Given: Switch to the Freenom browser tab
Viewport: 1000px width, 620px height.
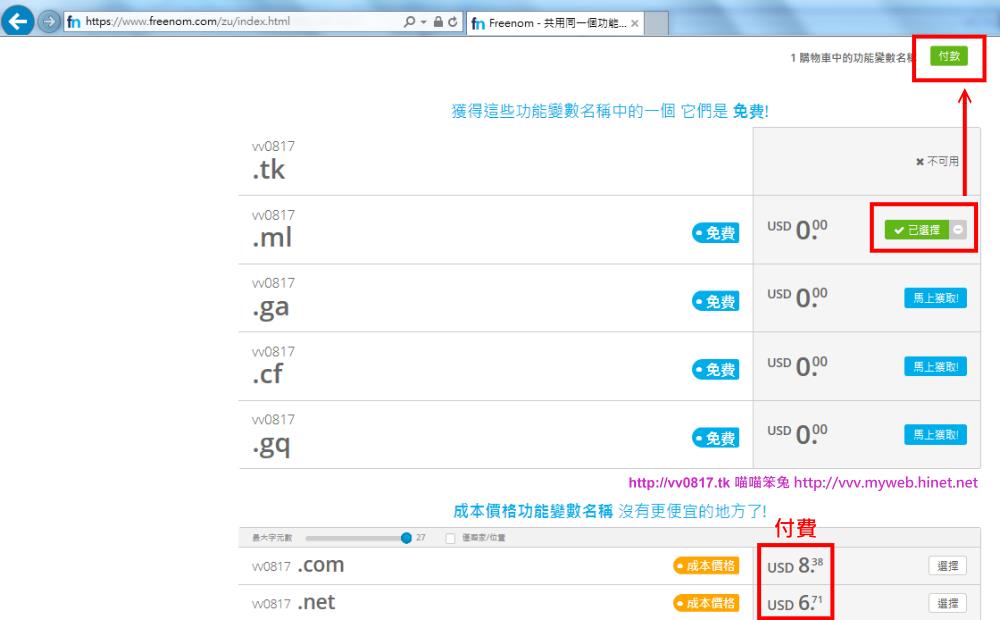Looking at the screenshot, I should [555, 24].
